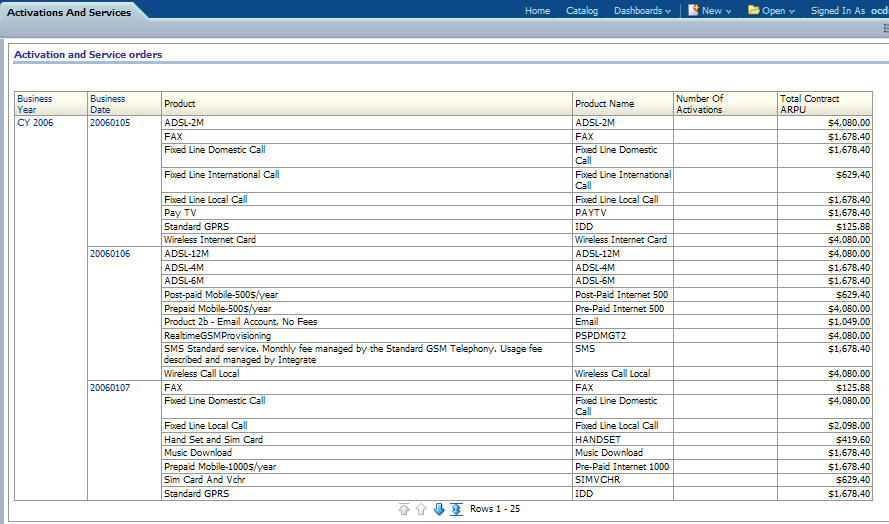Select Wireless Internet Card product cell
Viewport: 889px width, 524px height.
tap(367, 239)
